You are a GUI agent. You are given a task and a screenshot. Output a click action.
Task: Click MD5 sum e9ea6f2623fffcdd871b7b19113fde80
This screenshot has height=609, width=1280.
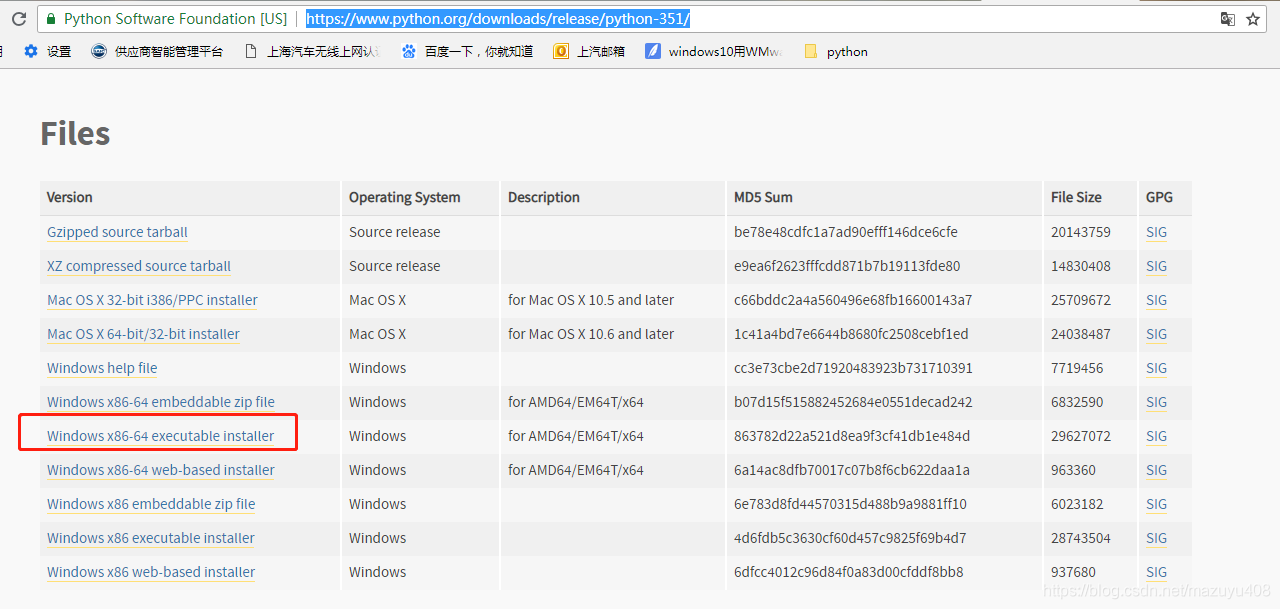[x=847, y=266]
